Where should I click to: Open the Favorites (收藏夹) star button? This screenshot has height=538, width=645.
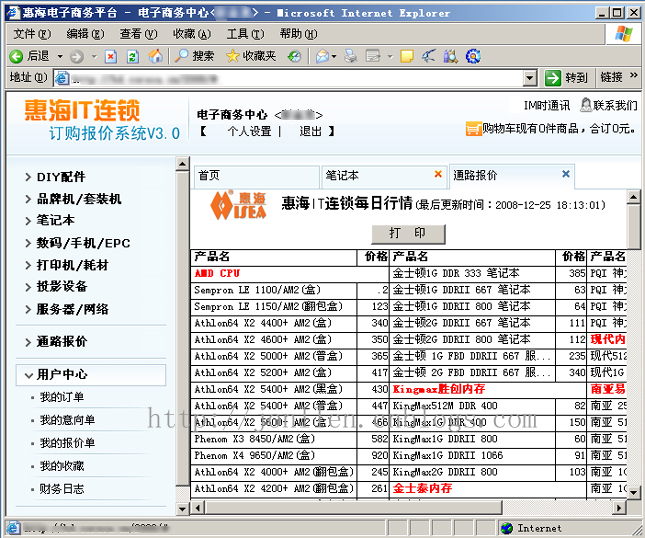pyautogui.click(x=251, y=56)
